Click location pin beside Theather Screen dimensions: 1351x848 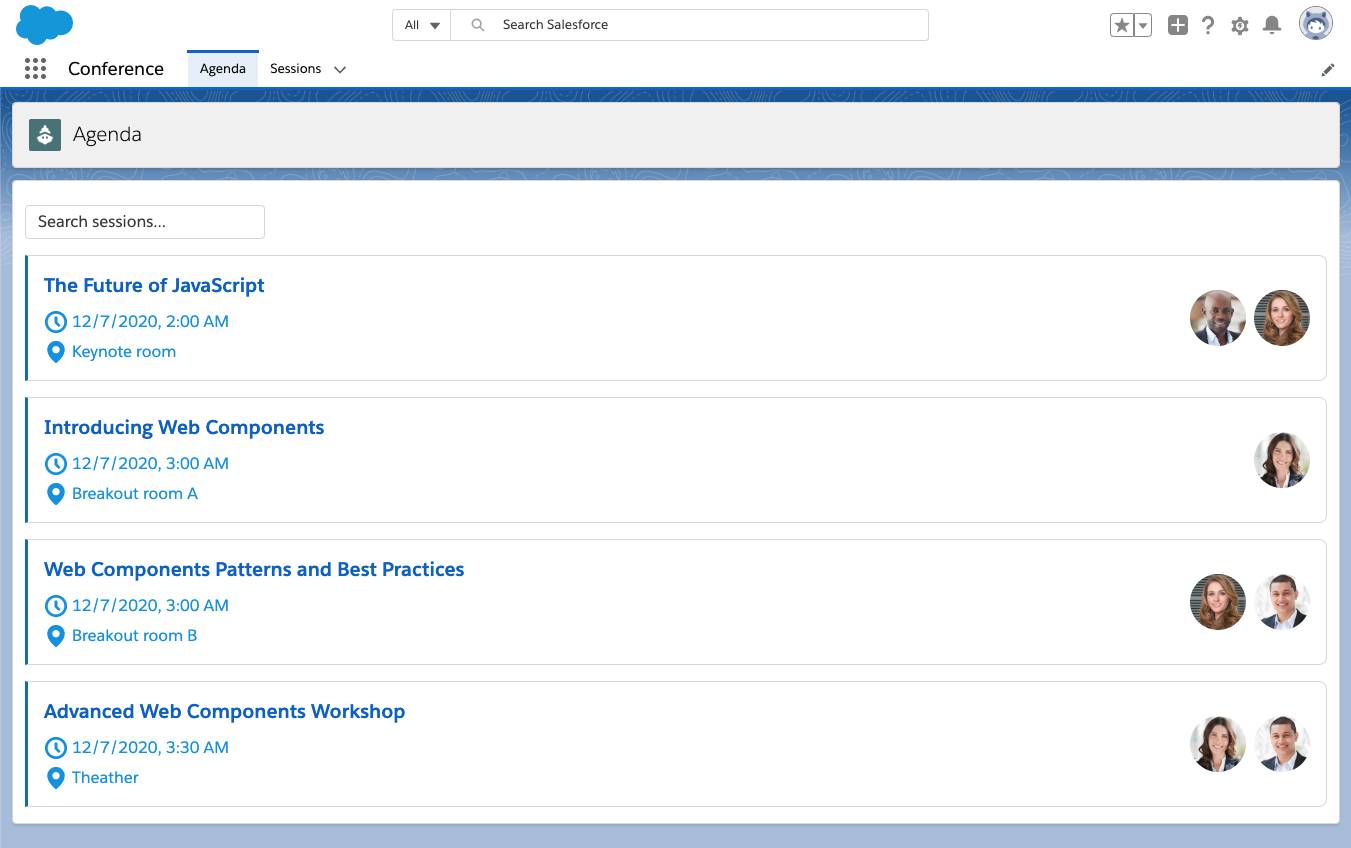[56, 778]
